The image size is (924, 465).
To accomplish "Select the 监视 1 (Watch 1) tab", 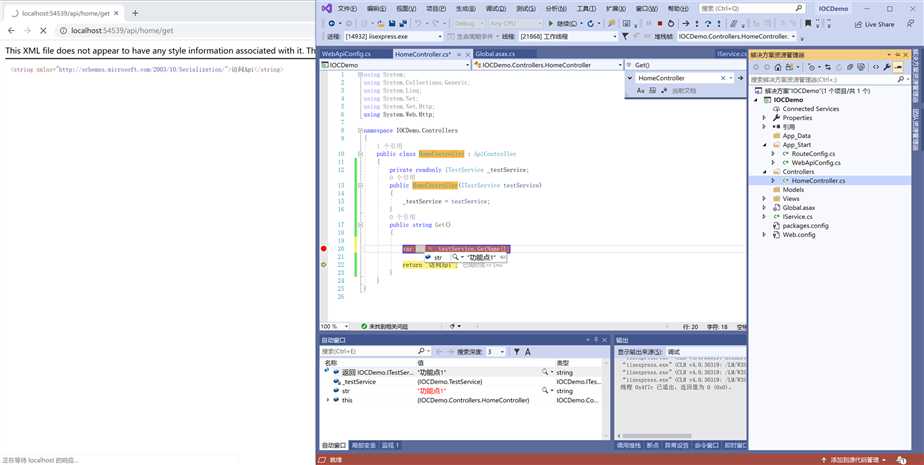I will tap(390, 446).
